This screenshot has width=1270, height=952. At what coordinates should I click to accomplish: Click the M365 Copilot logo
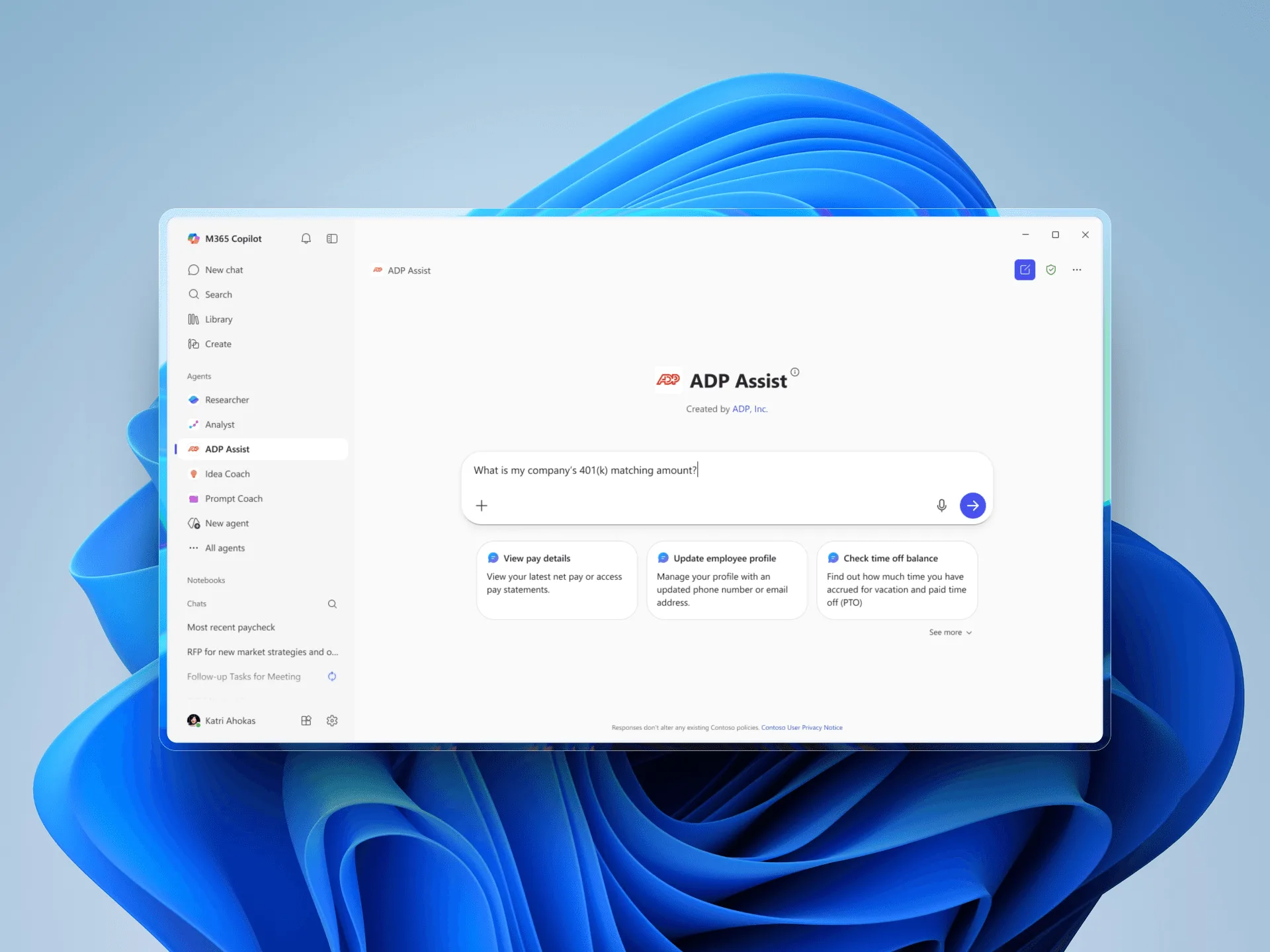click(193, 239)
